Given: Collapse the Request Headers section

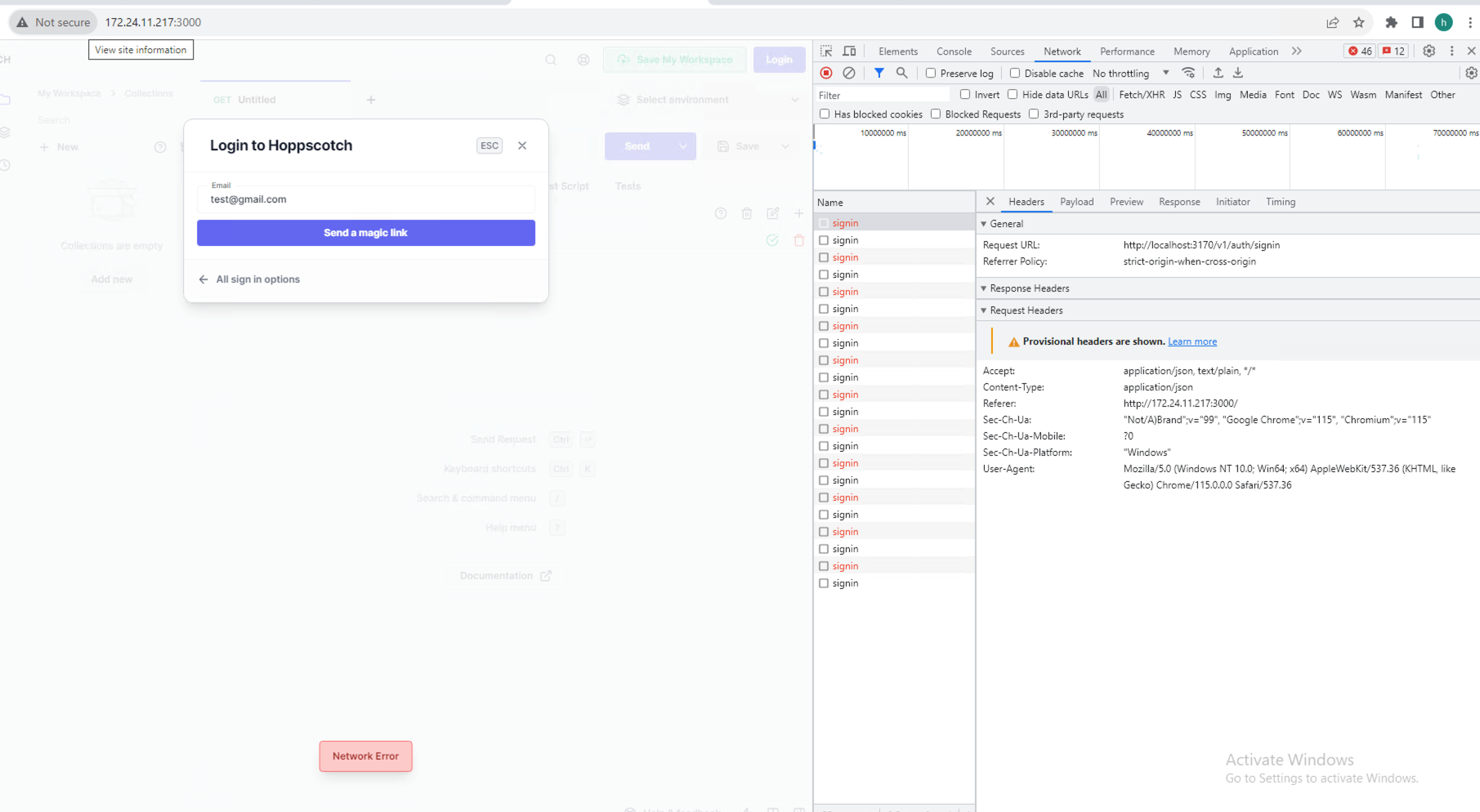Looking at the screenshot, I should [x=983, y=310].
